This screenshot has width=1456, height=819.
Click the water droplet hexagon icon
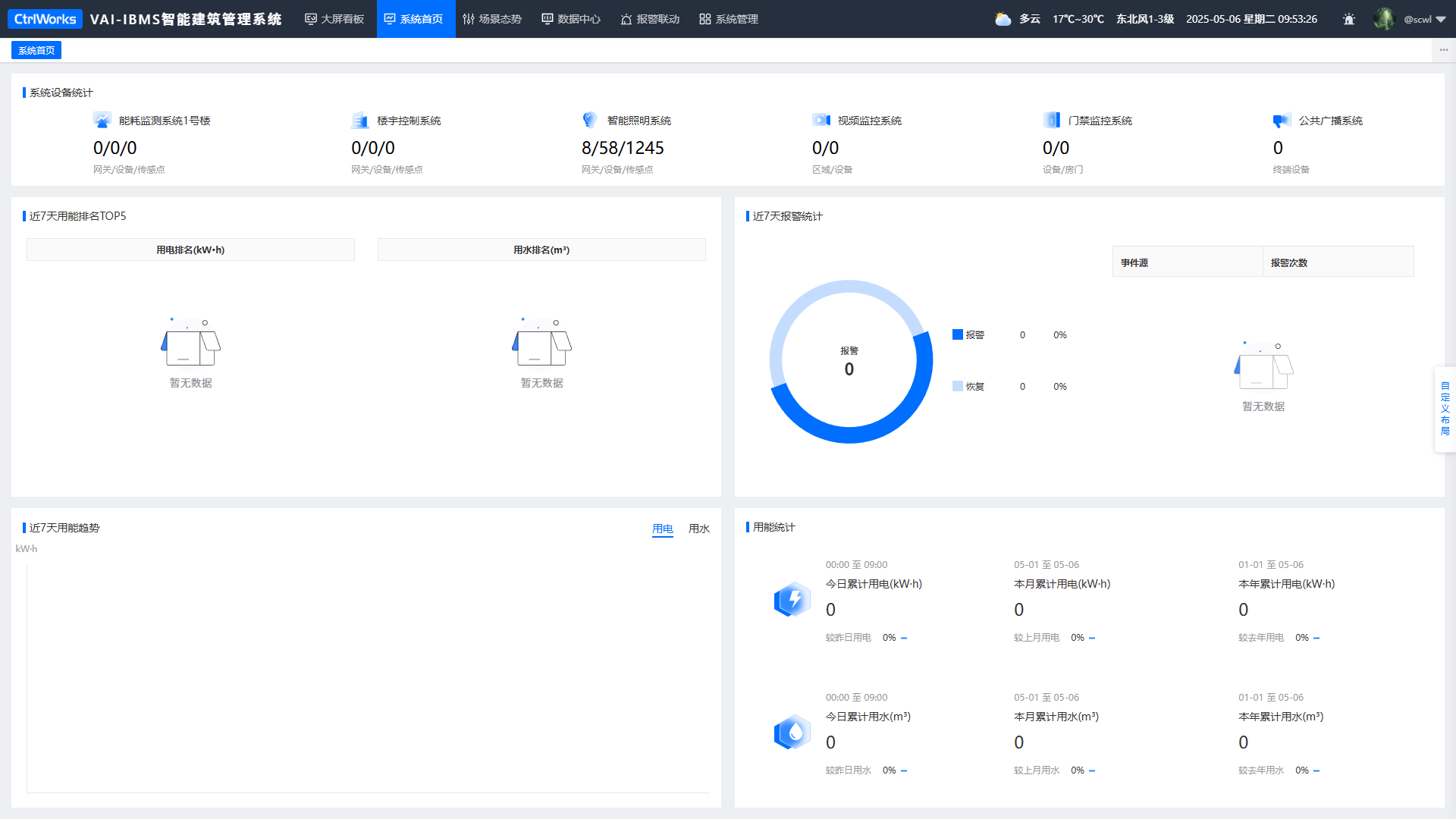[x=792, y=733]
